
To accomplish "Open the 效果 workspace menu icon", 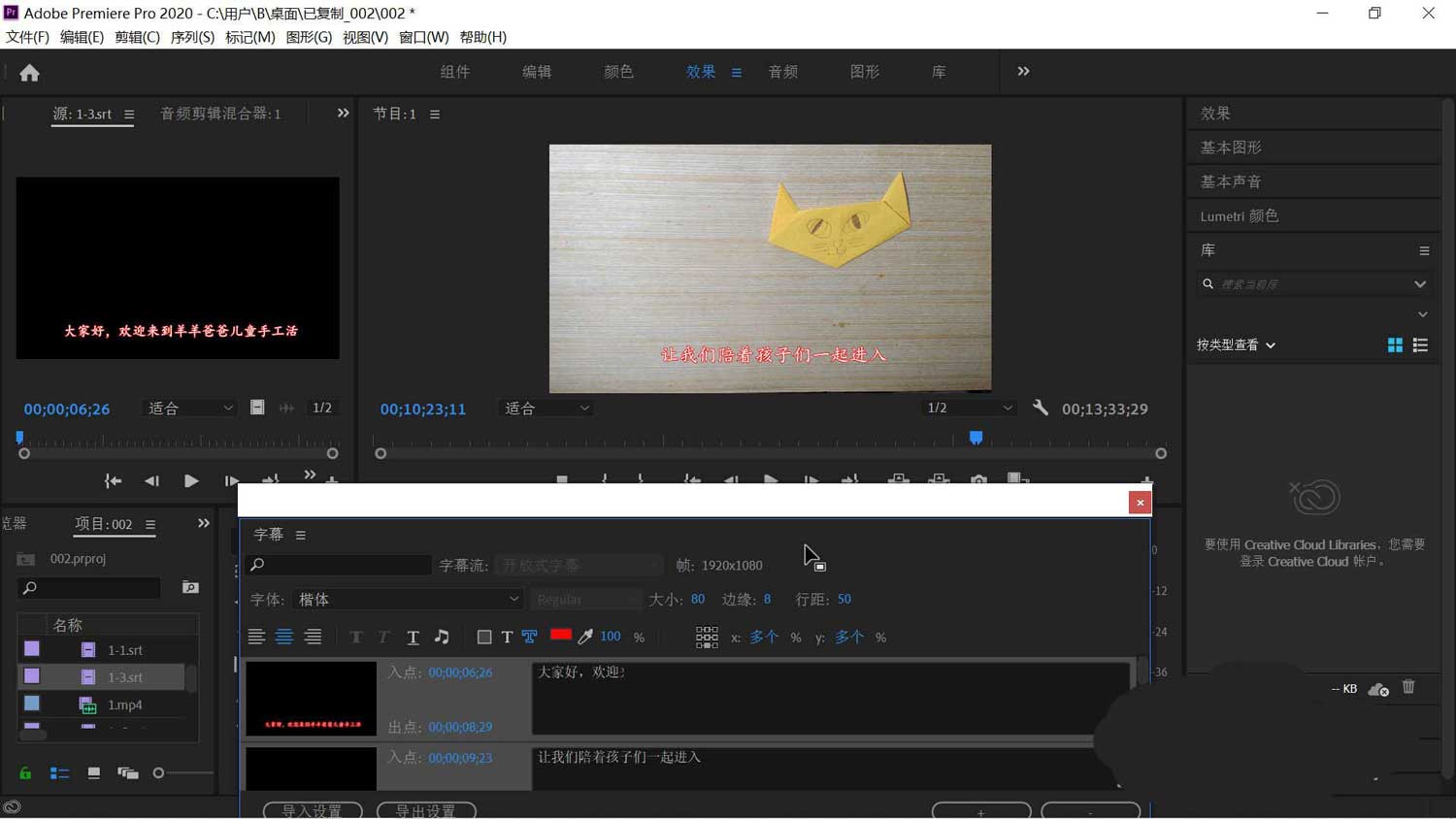I will [737, 72].
